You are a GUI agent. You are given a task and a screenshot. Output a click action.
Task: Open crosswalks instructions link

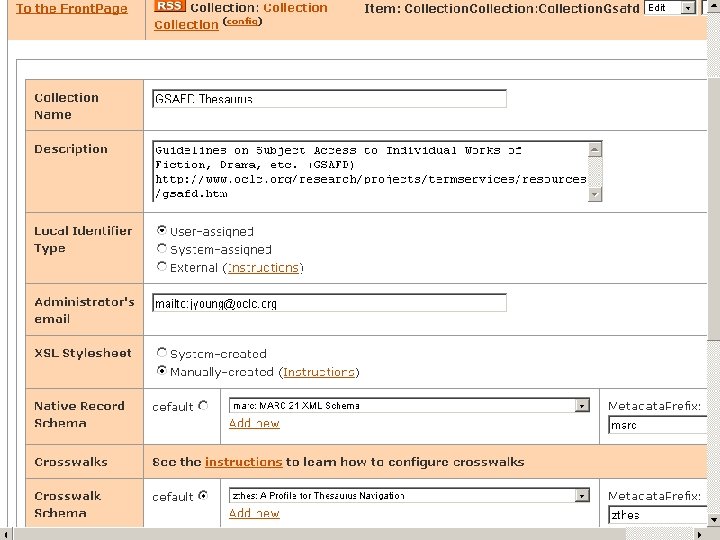(x=243, y=462)
